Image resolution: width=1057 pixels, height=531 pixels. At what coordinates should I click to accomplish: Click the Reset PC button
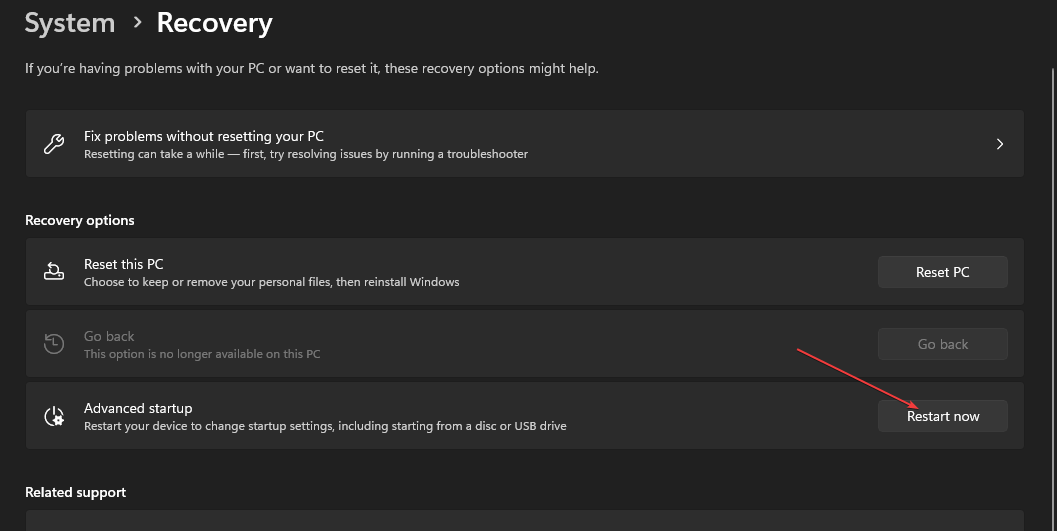pyautogui.click(x=942, y=272)
